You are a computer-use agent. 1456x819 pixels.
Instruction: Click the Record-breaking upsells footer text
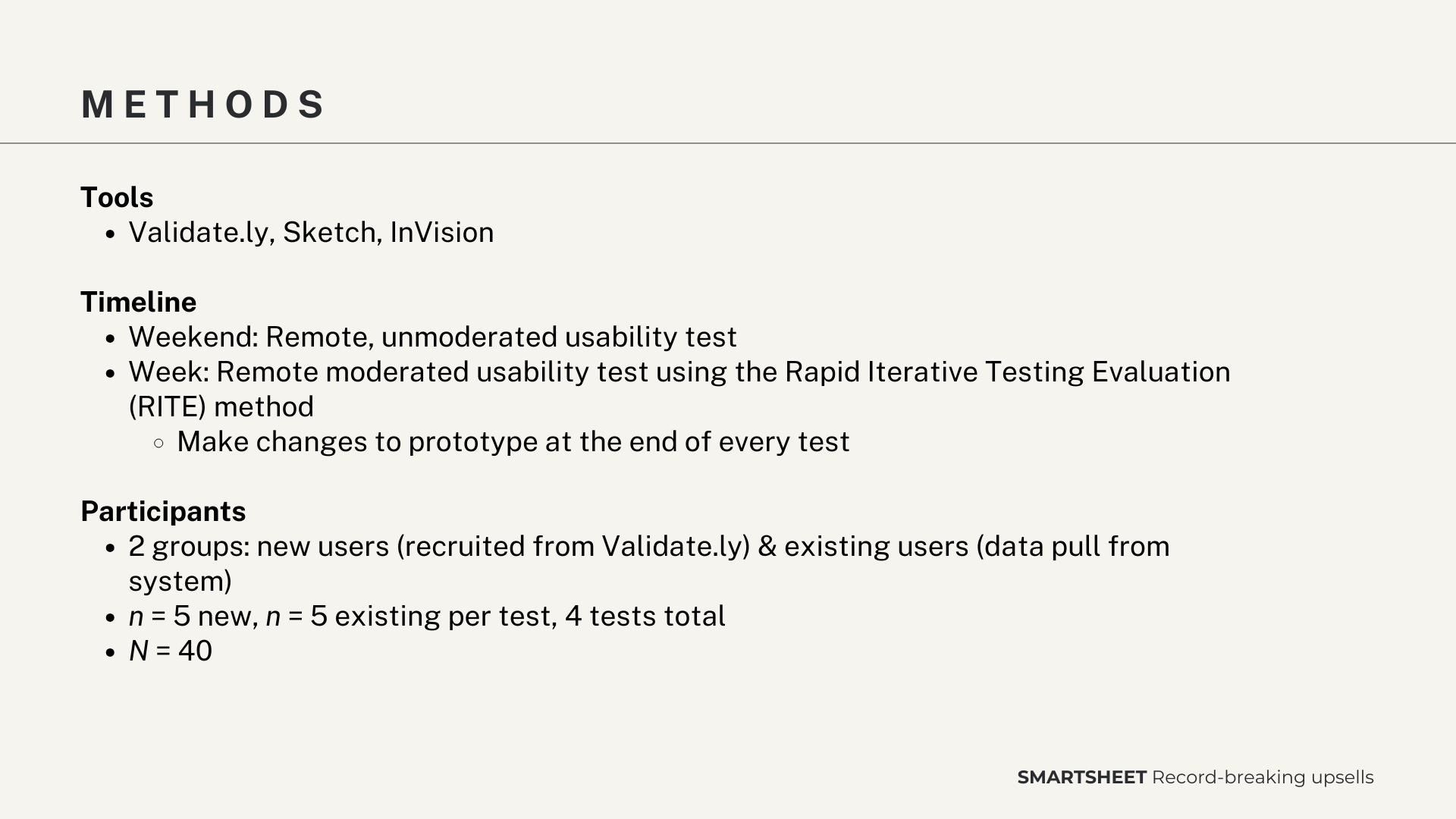click(x=1263, y=778)
